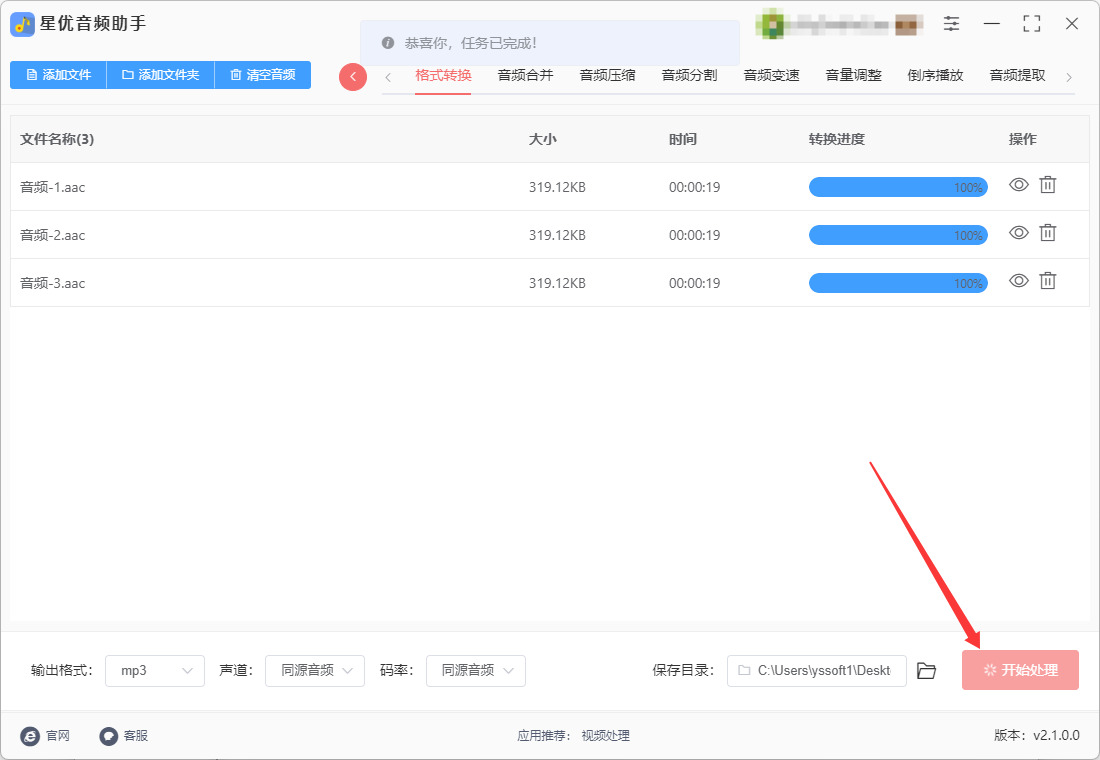This screenshot has height=760, width=1100.
Task: Delete 音频-3.aac using the trash icon
Action: 1047,281
